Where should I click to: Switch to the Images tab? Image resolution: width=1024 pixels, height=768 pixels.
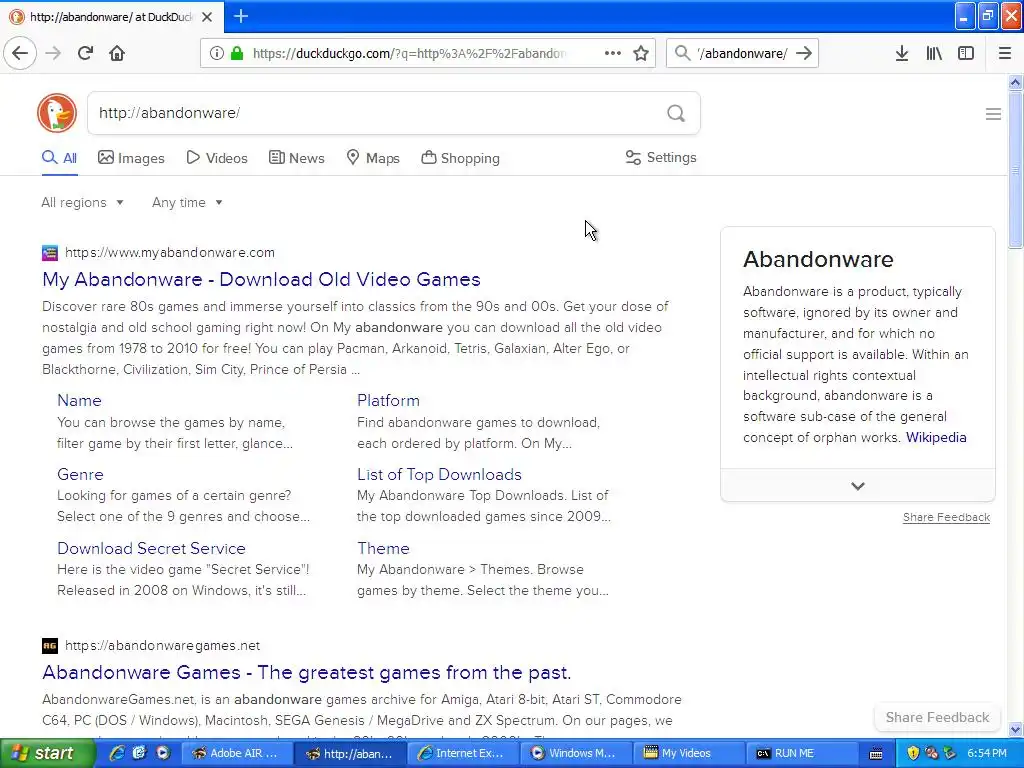pyautogui.click(x=131, y=158)
